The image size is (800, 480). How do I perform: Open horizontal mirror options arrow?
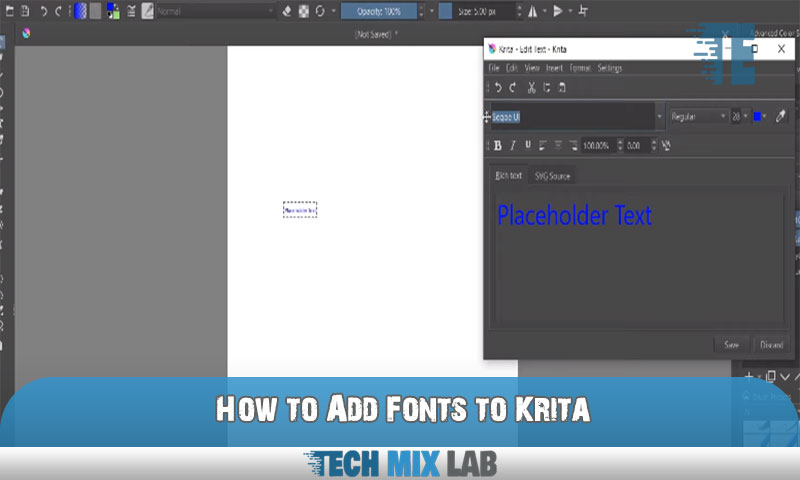coord(544,11)
